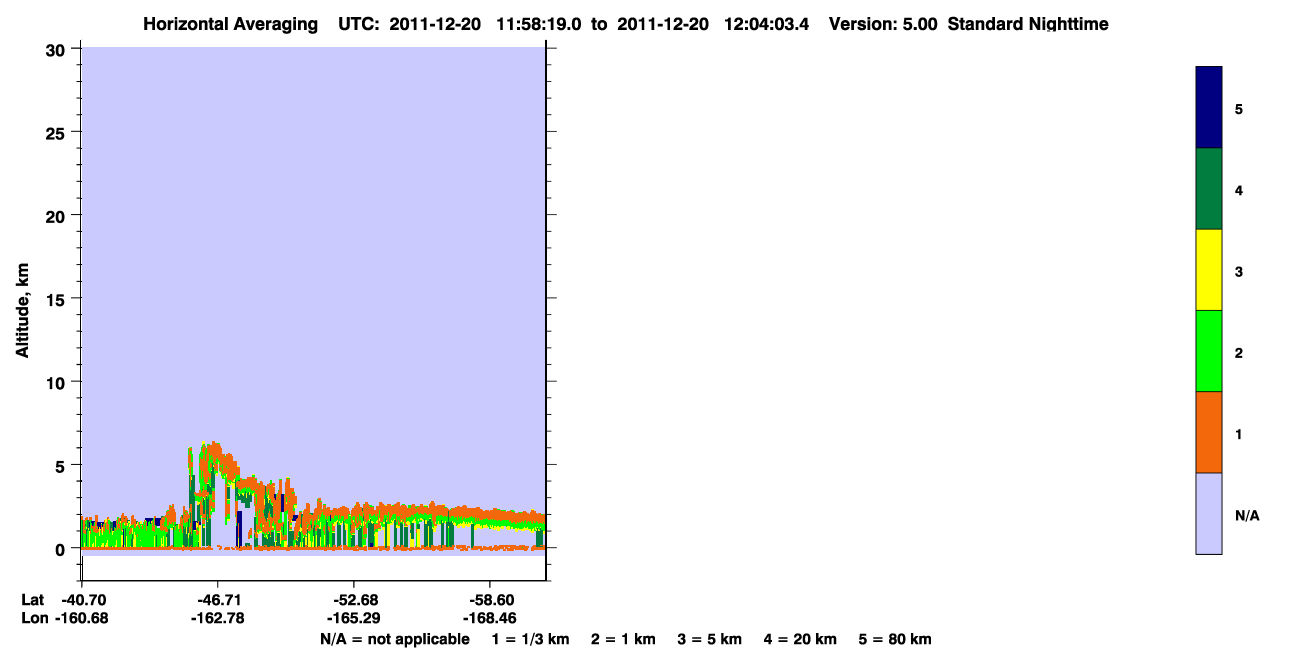Click legend text '1 = 1/3 km'

coord(530,640)
